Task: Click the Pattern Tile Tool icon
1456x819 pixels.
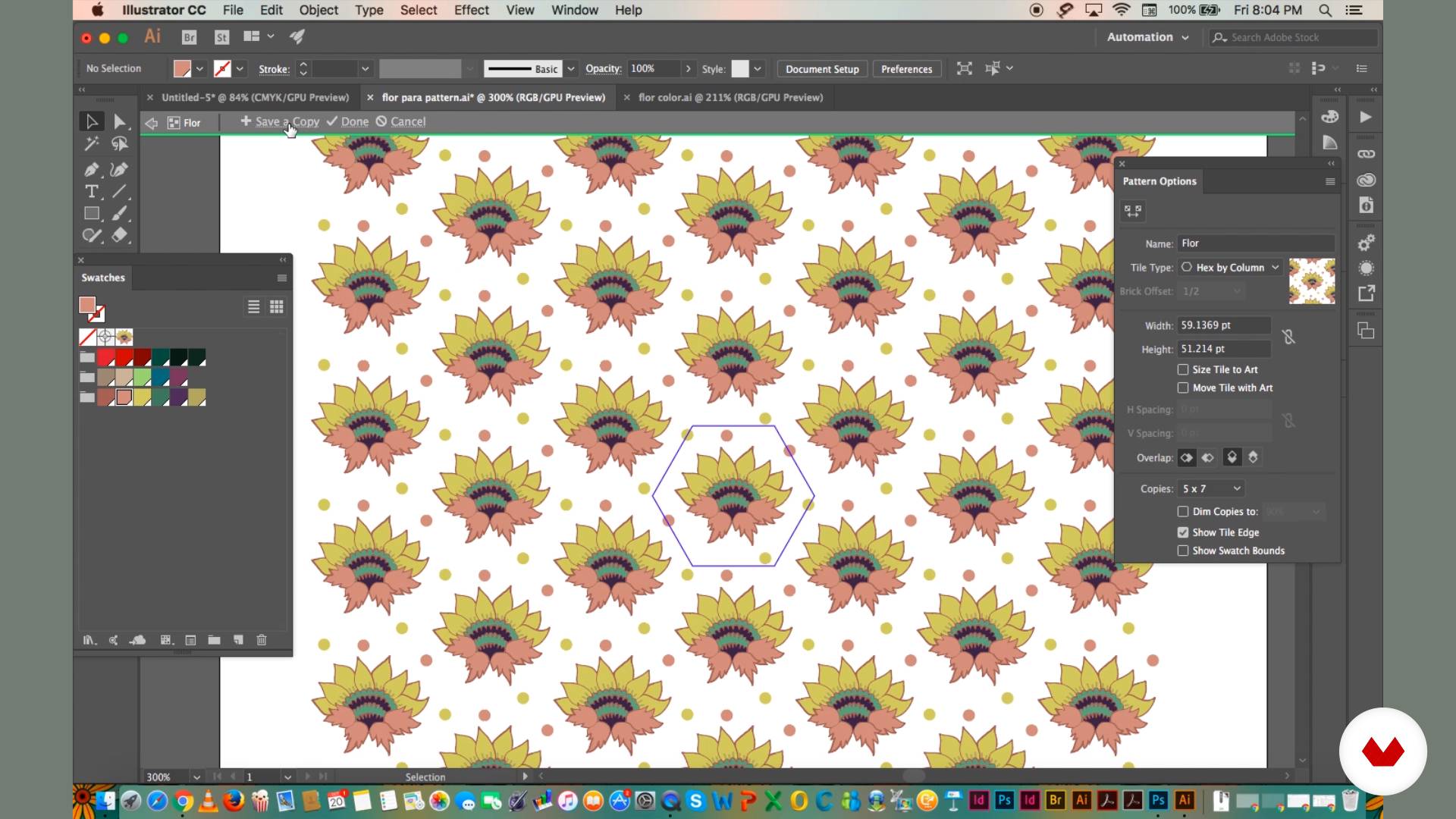Action: [1133, 211]
